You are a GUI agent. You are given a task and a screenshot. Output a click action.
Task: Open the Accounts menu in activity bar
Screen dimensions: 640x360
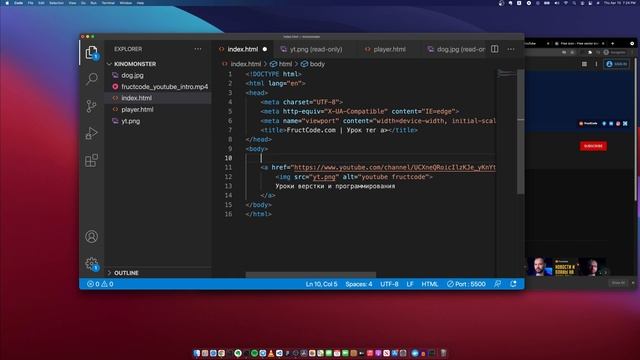point(91,236)
